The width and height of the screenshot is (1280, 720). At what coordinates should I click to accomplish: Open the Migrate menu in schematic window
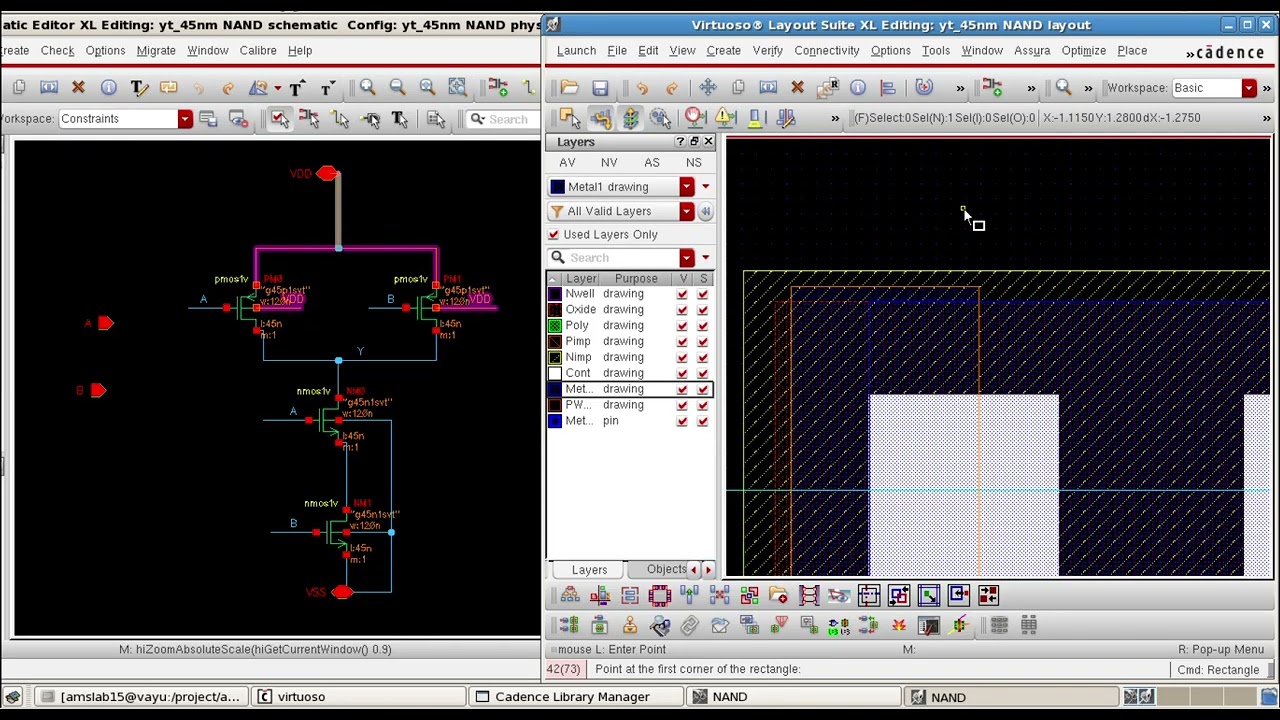156,50
